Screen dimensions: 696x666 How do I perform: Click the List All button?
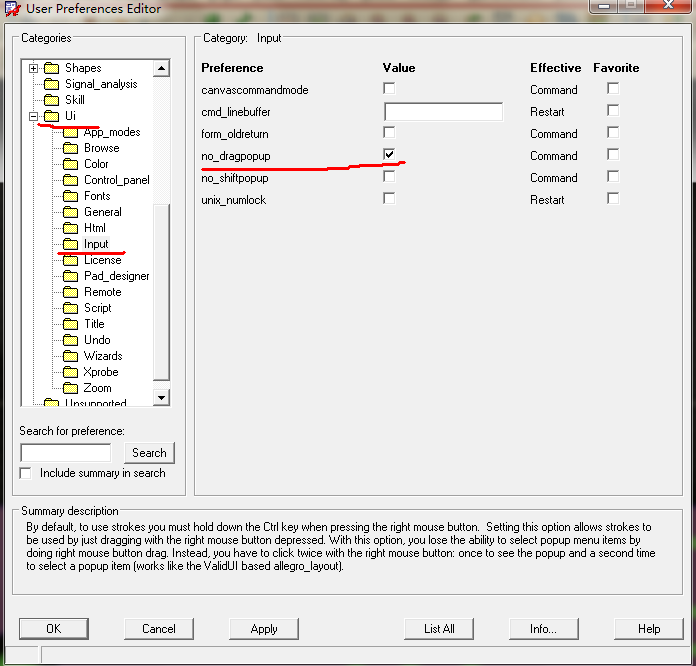coord(439,629)
